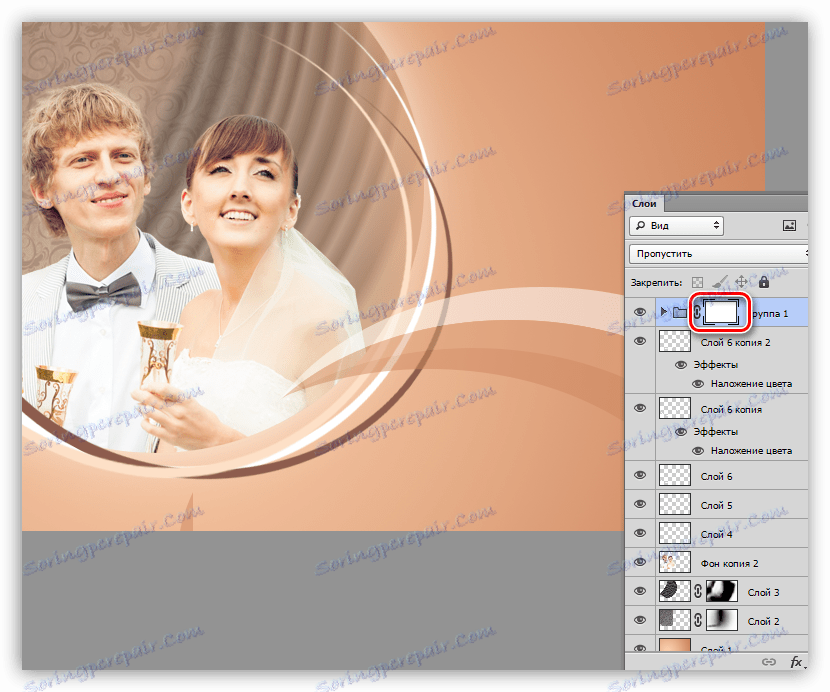Image resolution: width=830 pixels, height=692 pixels.
Task: Select the mask thumbnail of Слой 2
Action: (x=721, y=619)
